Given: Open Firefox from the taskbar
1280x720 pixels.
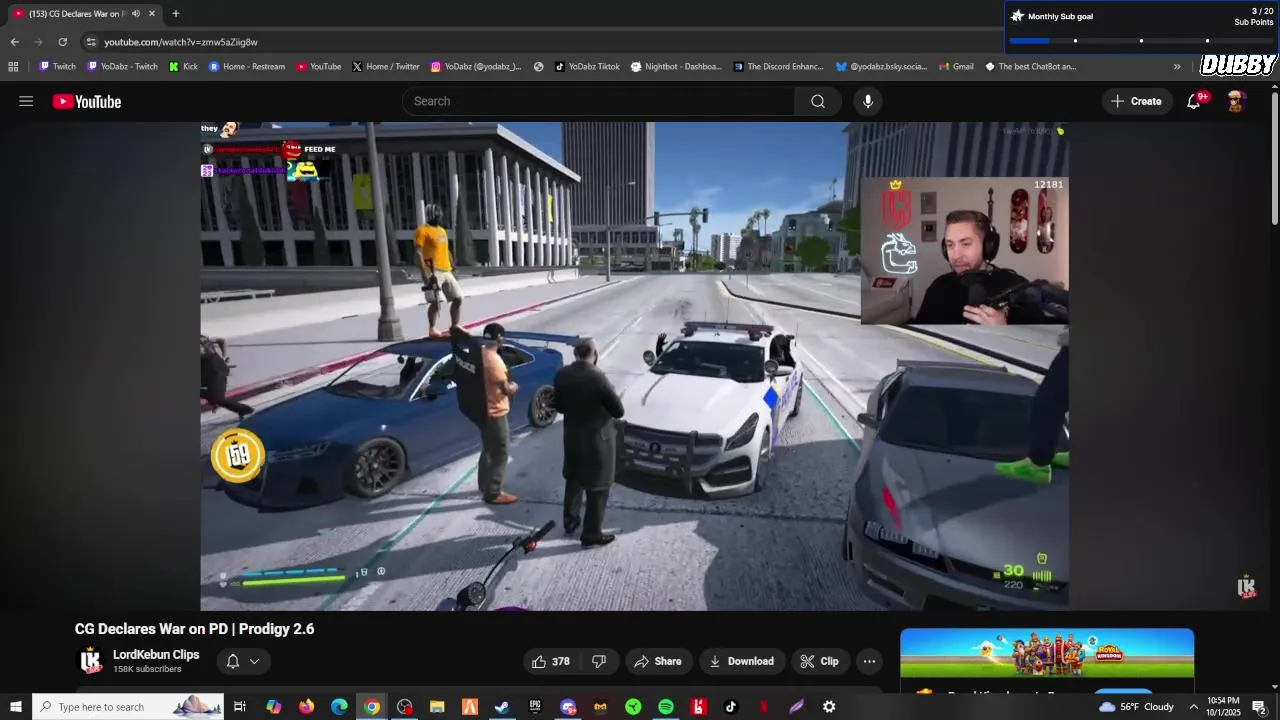Looking at the screenshot, I should point(306,707).
